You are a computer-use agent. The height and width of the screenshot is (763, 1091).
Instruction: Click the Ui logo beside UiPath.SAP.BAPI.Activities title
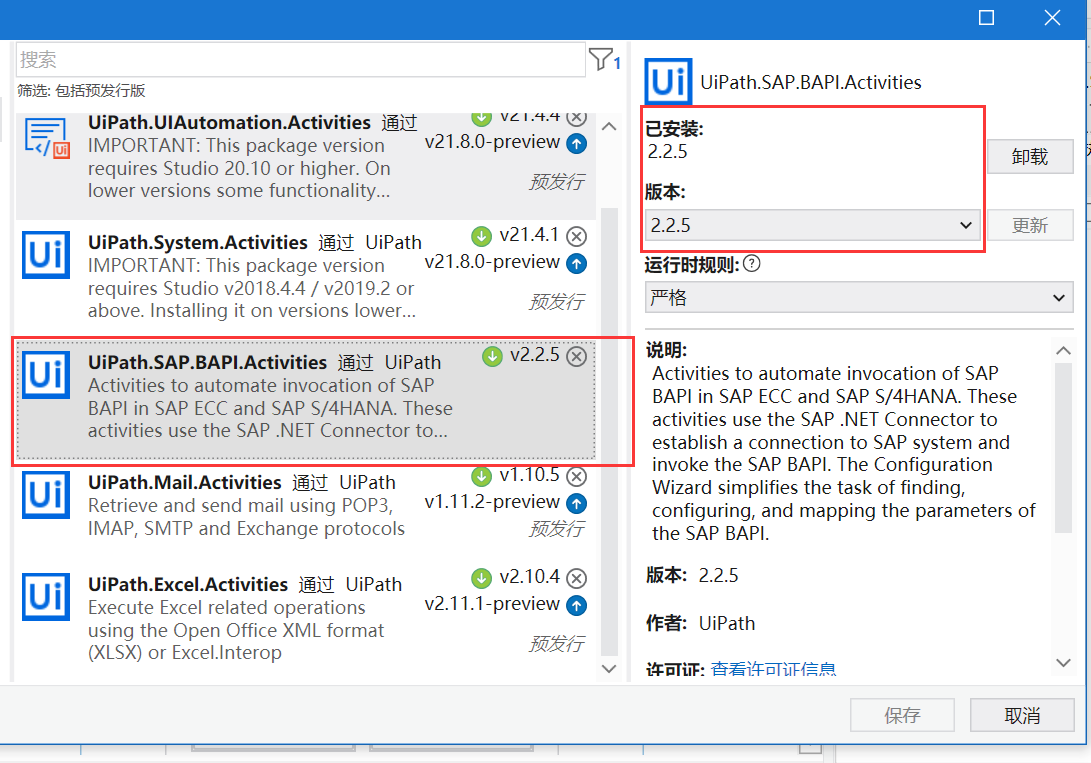click(x=667, y=82)
